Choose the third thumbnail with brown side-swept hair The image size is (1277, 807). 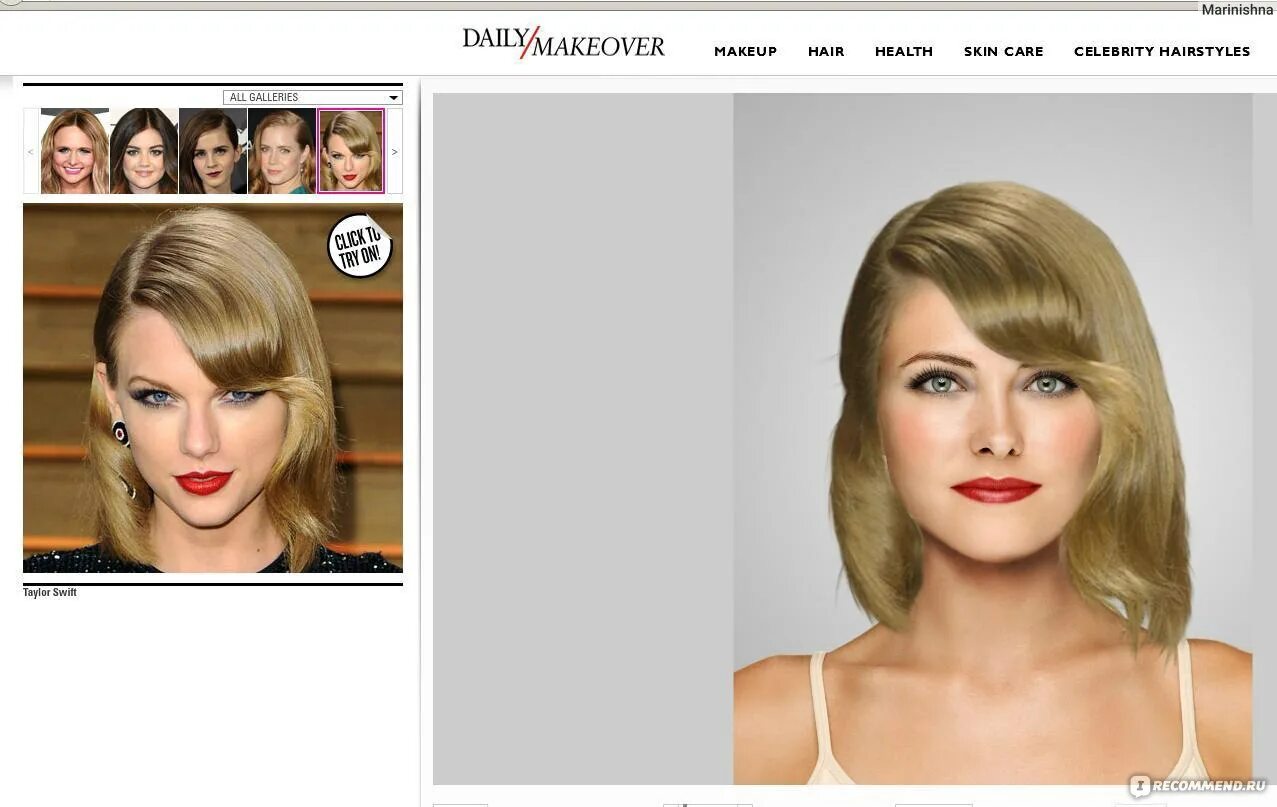[x=212, y=151]
